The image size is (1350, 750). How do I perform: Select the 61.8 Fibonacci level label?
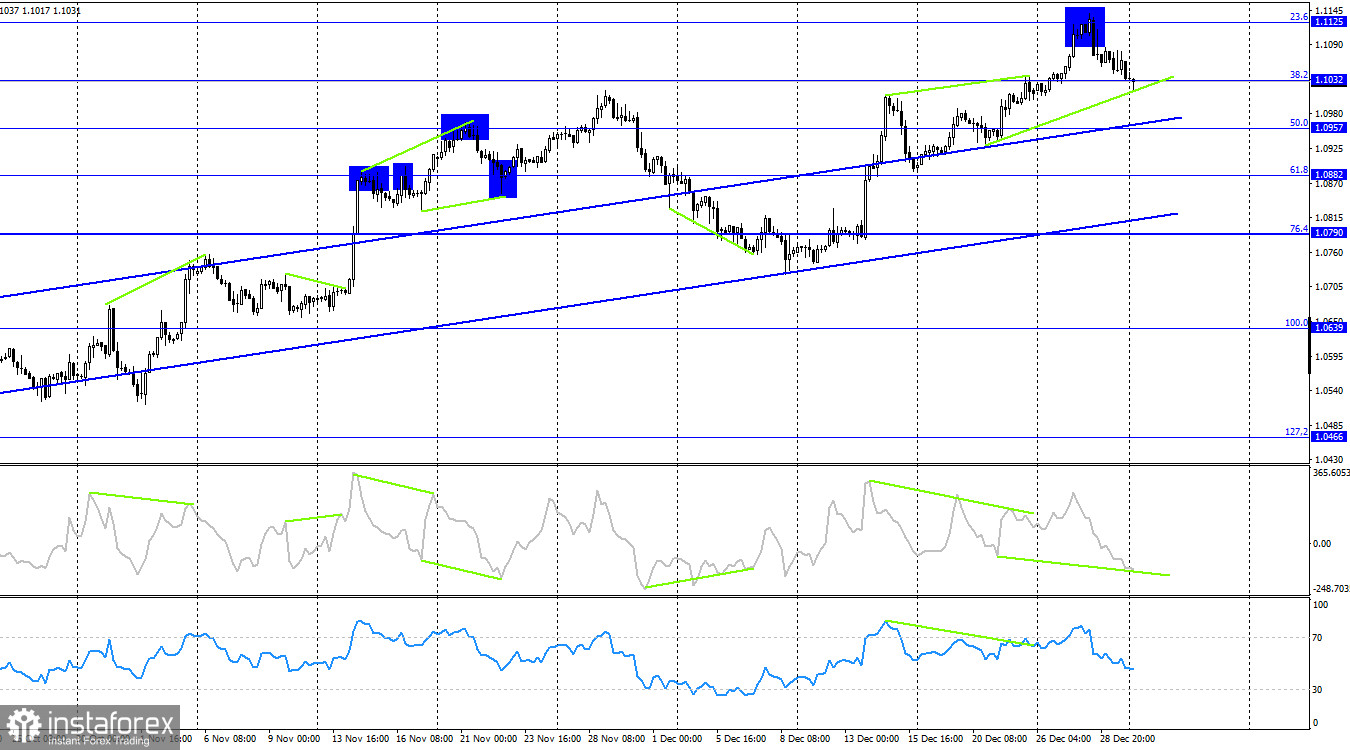[1299, 170]
